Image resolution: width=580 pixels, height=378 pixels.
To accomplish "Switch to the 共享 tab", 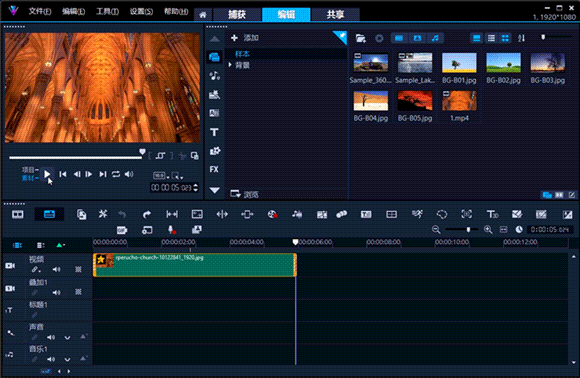I will pyautogui.click(x=335, y=14).
